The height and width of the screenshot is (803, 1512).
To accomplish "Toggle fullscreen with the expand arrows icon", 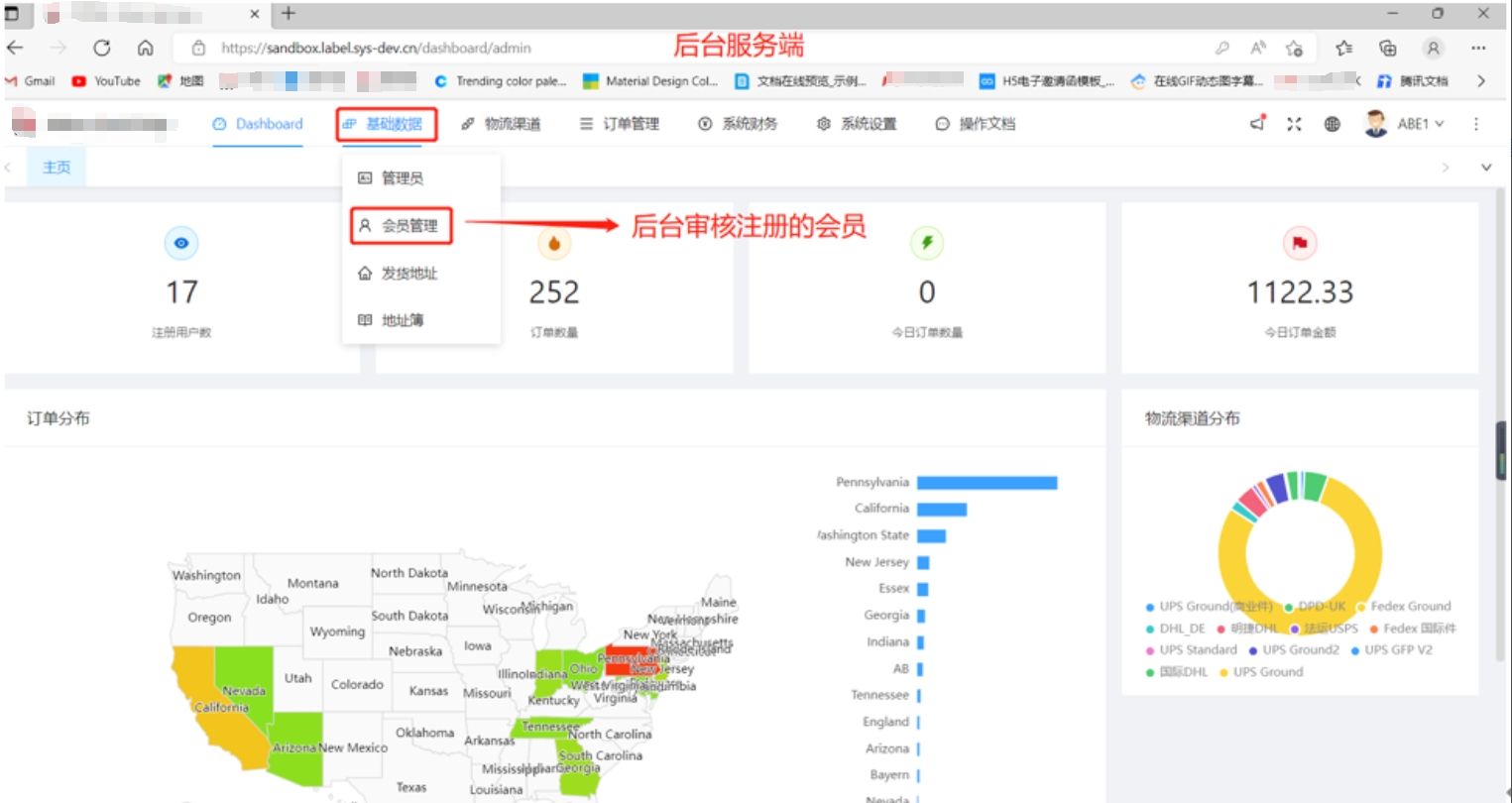I will click(1294, 123).
